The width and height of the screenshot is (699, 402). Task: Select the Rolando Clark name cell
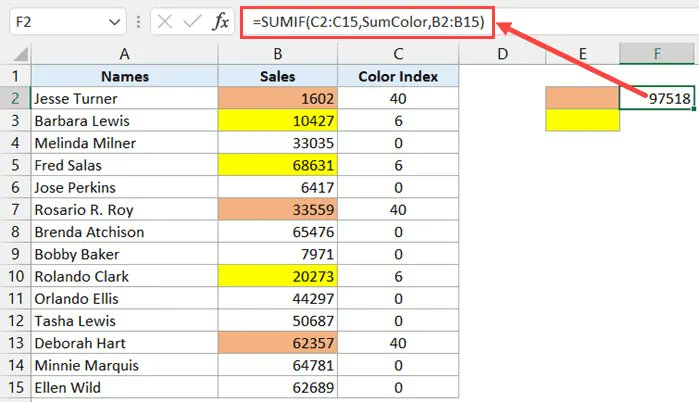124,276
